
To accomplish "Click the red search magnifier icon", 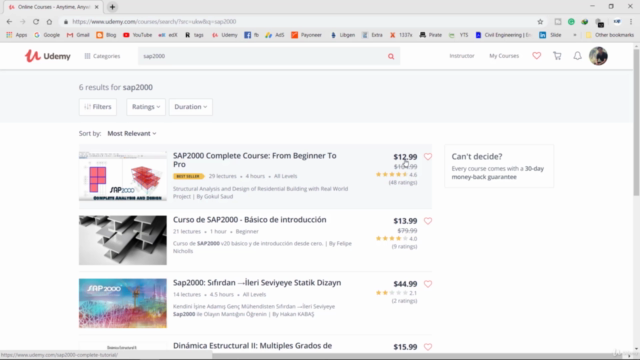I will pos(391,56).
